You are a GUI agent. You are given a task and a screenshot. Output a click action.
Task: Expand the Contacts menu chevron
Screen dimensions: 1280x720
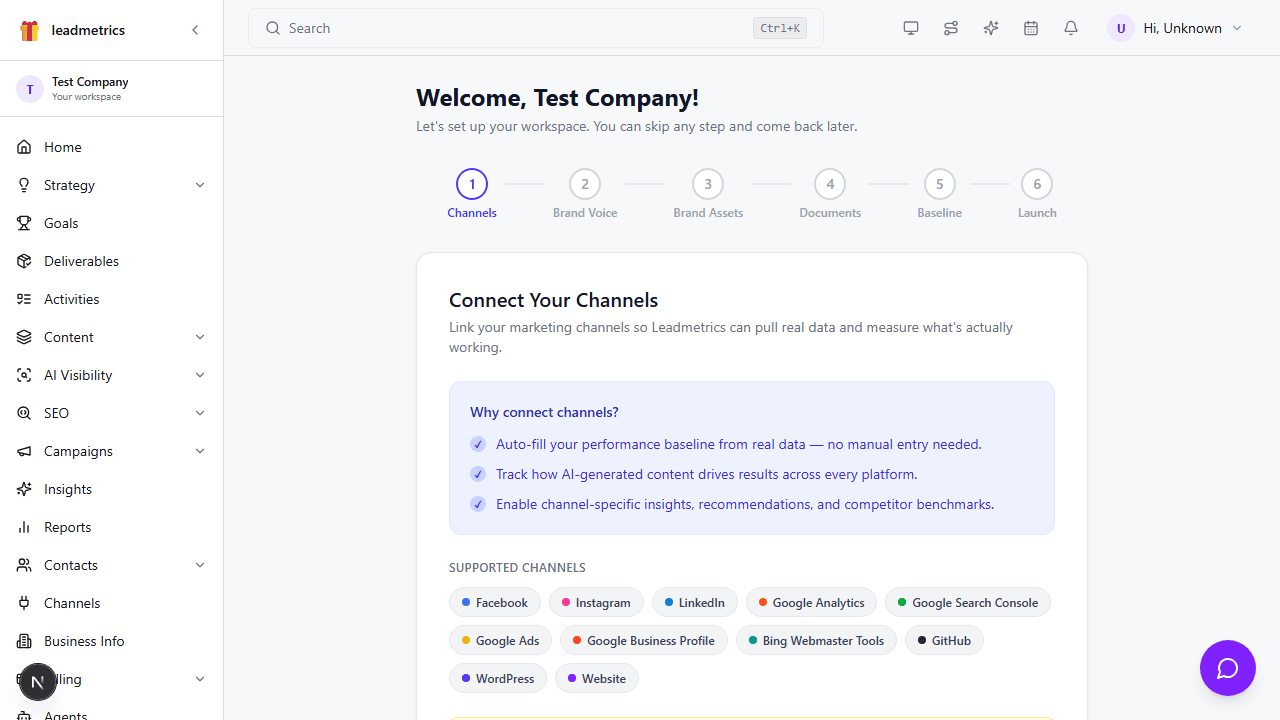click(x=200, y=565)
